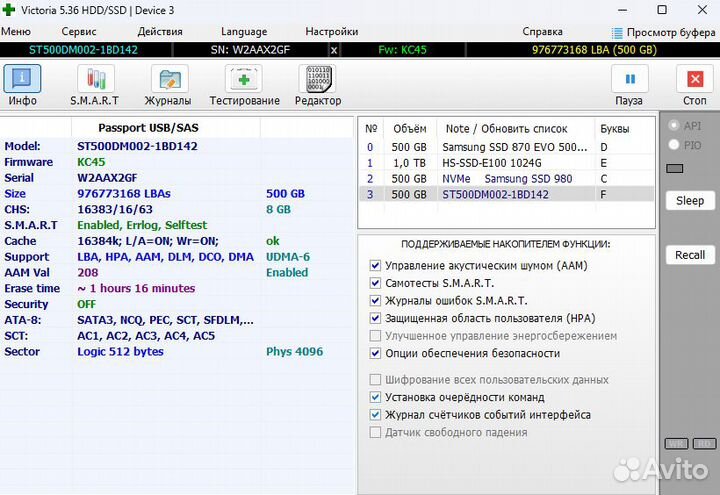This screenshot has height=495, width=720.
Task: Click the Fw: KC45 status bar field
Action: point(402,50)
